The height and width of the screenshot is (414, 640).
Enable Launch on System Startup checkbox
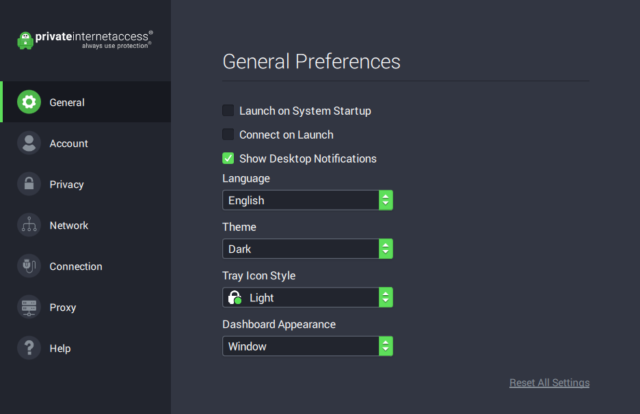[x=228, y=110]
